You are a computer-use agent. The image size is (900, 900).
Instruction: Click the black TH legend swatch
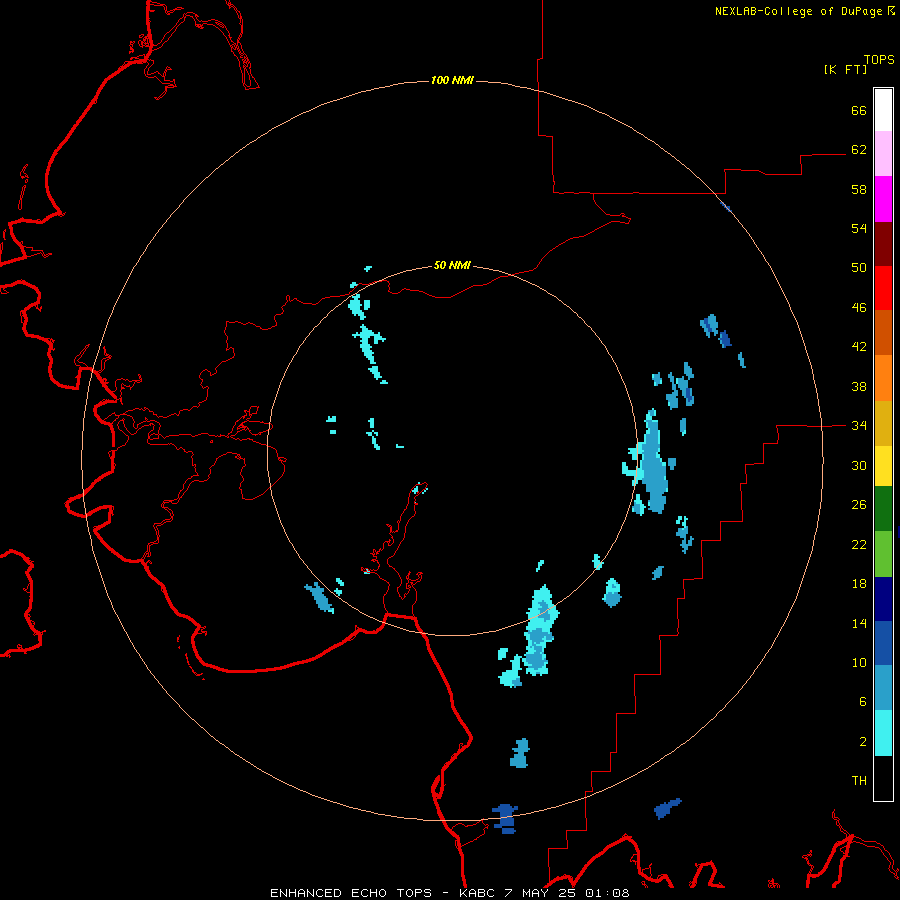point(883,778)
